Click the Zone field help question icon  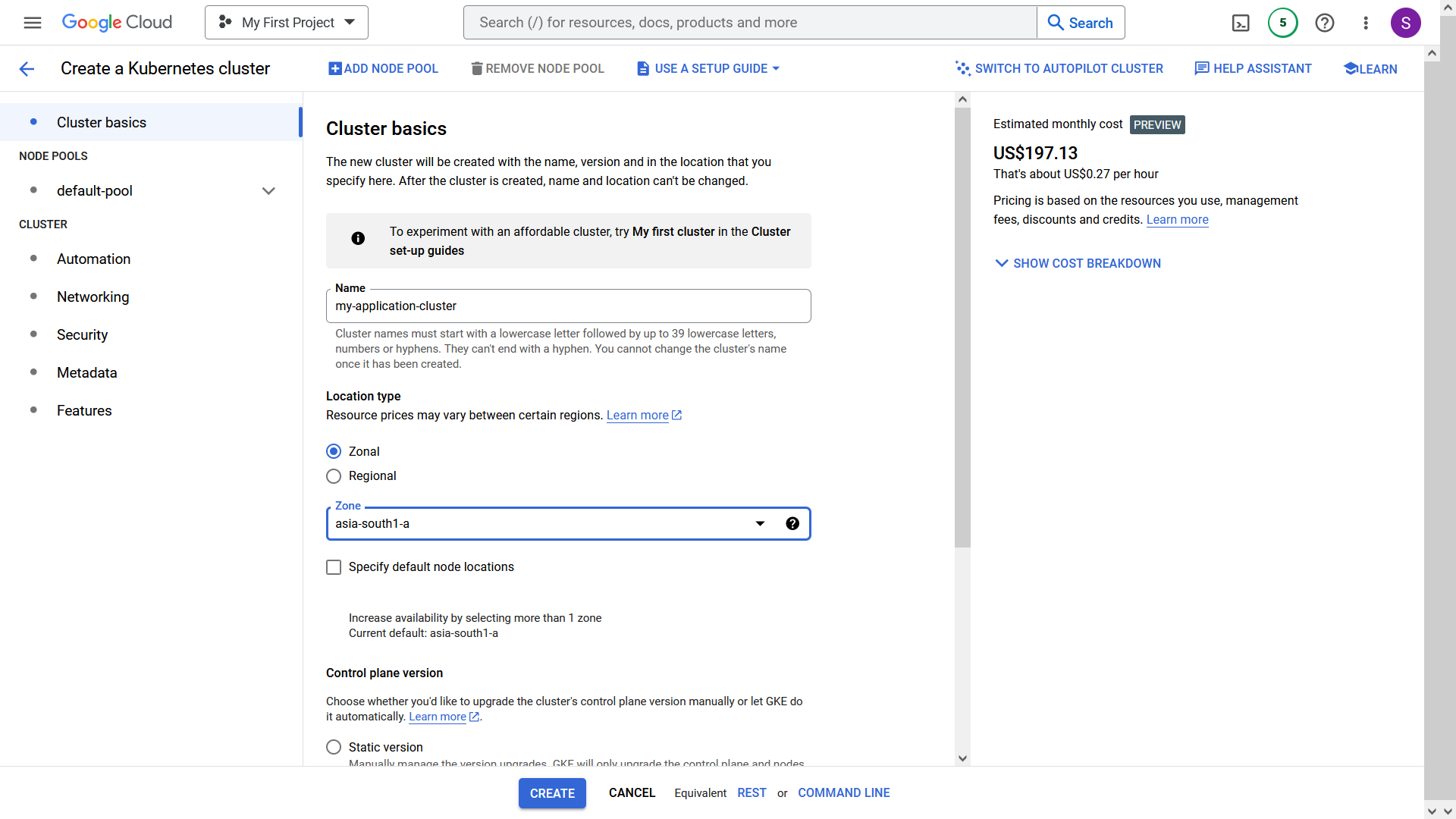[x=792, y=524]
